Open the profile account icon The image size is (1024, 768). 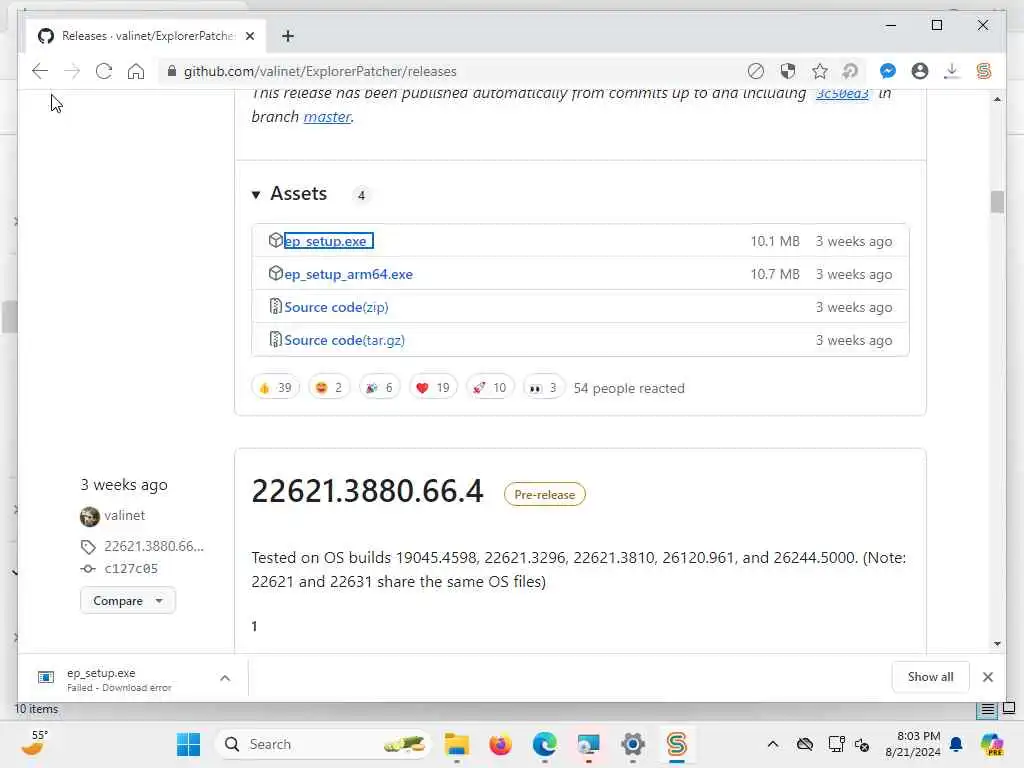(920, 71)
